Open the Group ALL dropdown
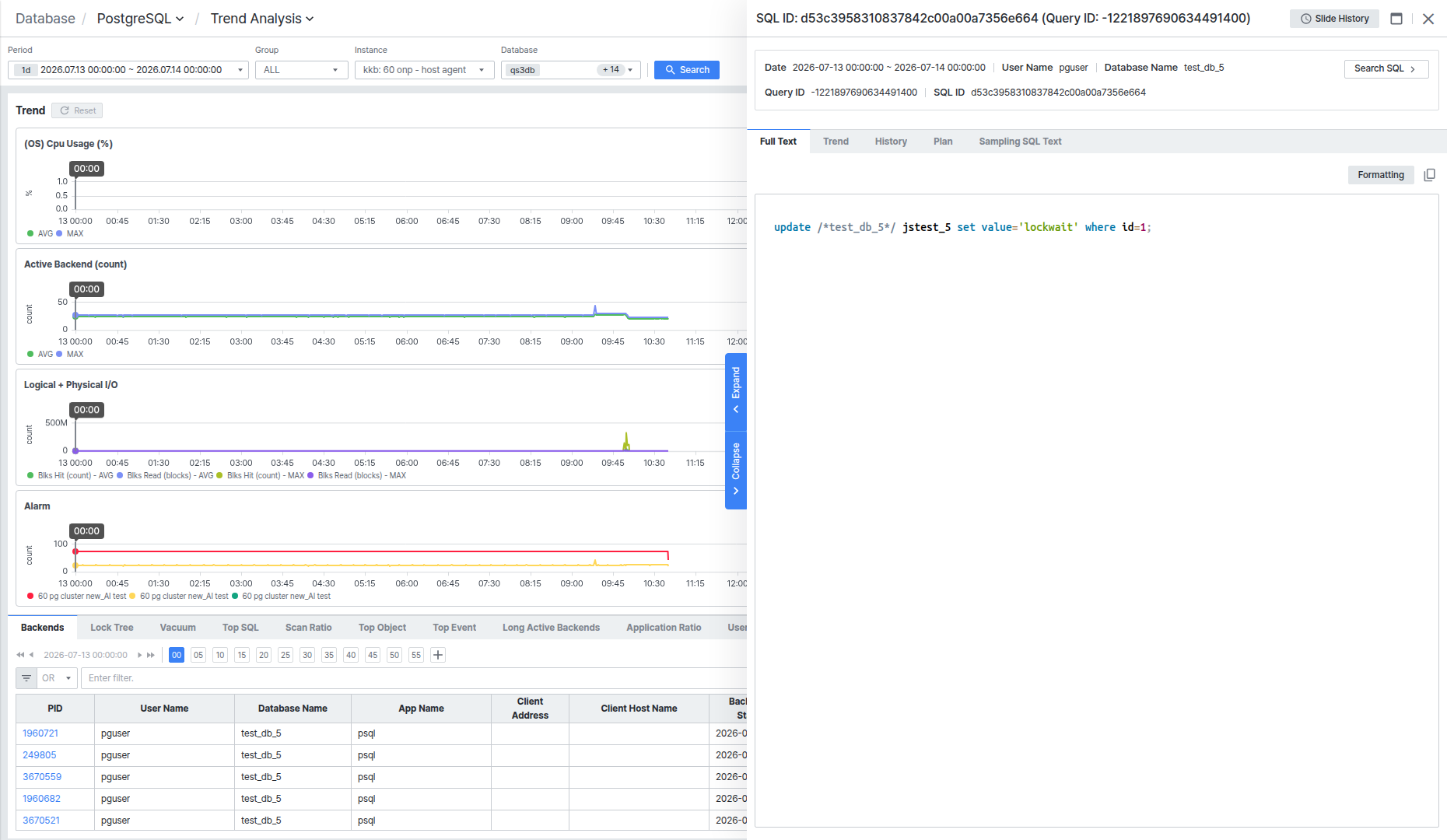 [301, 70]
